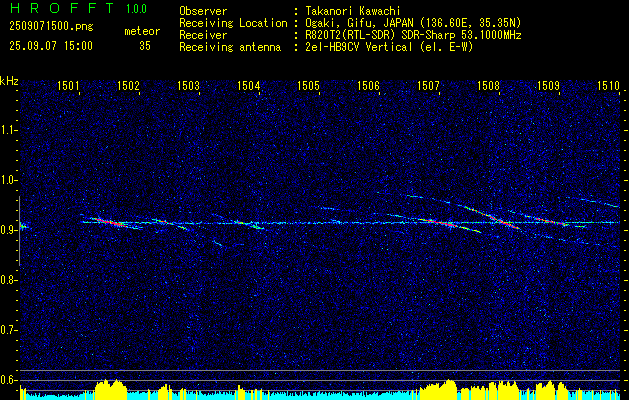The height and width of the screenshot is (400, 629).
Task: Click the meteor label
Action: tap(142, 31)
